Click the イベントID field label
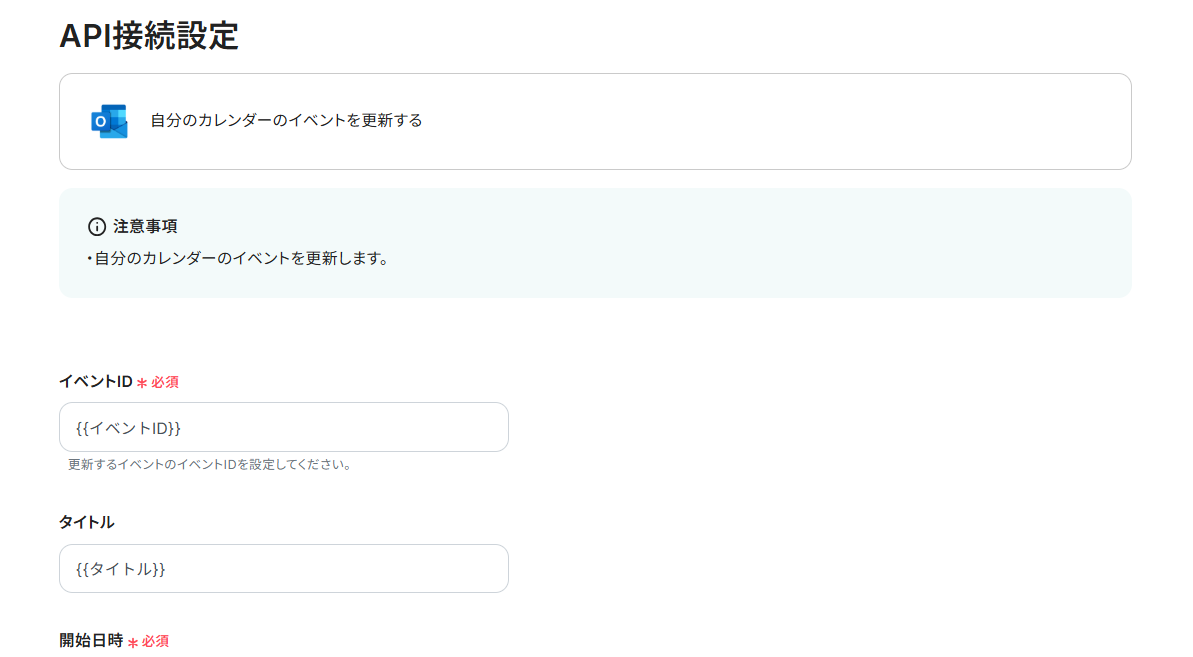Screen dimensions: 1193x657 [x=96, y=382]
